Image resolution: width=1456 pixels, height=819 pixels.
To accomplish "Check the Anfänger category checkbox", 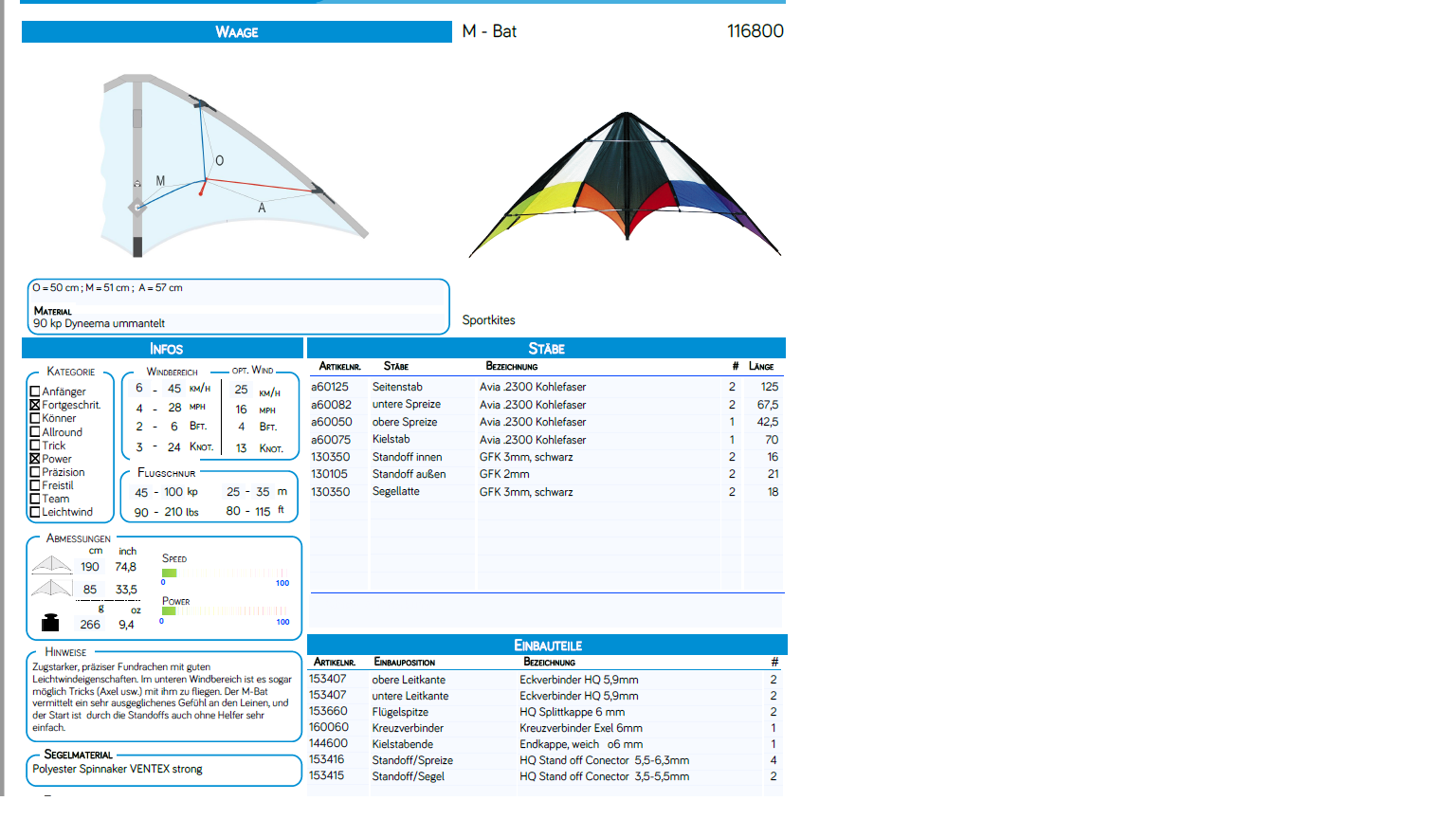I will click(x=35, y=391).
